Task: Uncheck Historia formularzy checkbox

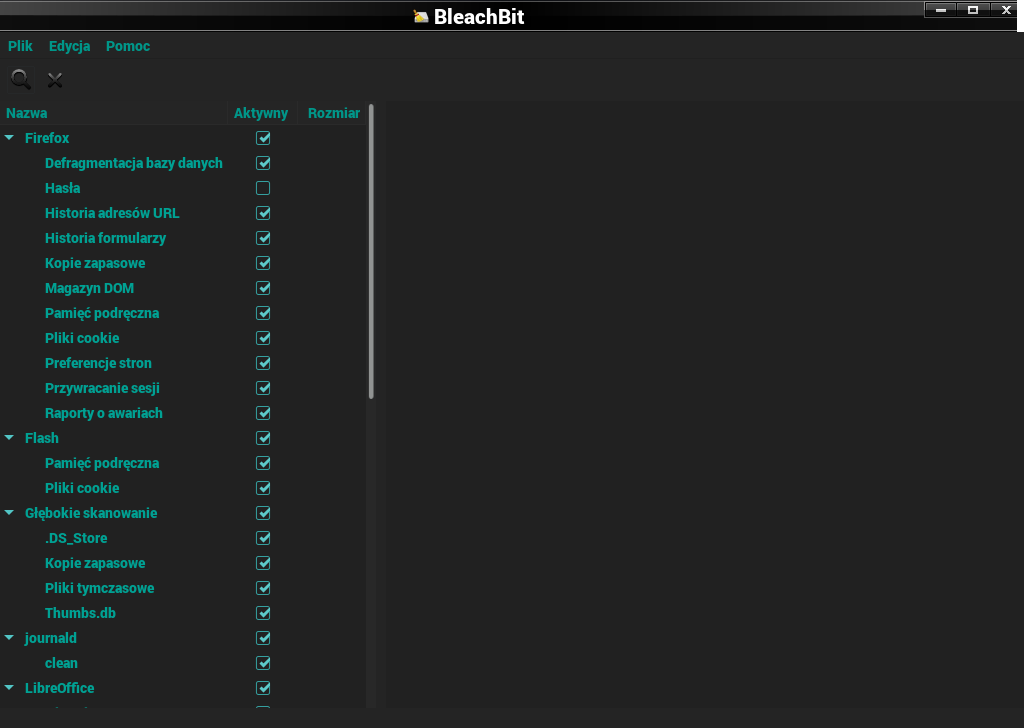Action: pyautogui.click(x=263, y=238)
